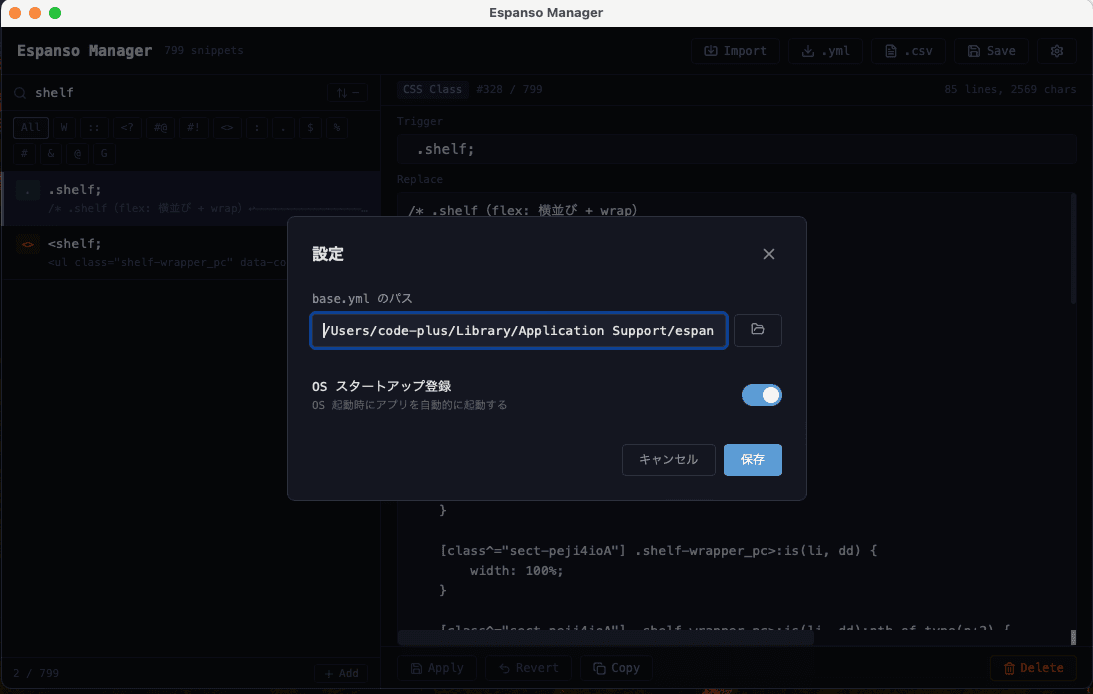1093x694 pixels.
Task: Click the Add snippet button
Action: tap(341, 673)
